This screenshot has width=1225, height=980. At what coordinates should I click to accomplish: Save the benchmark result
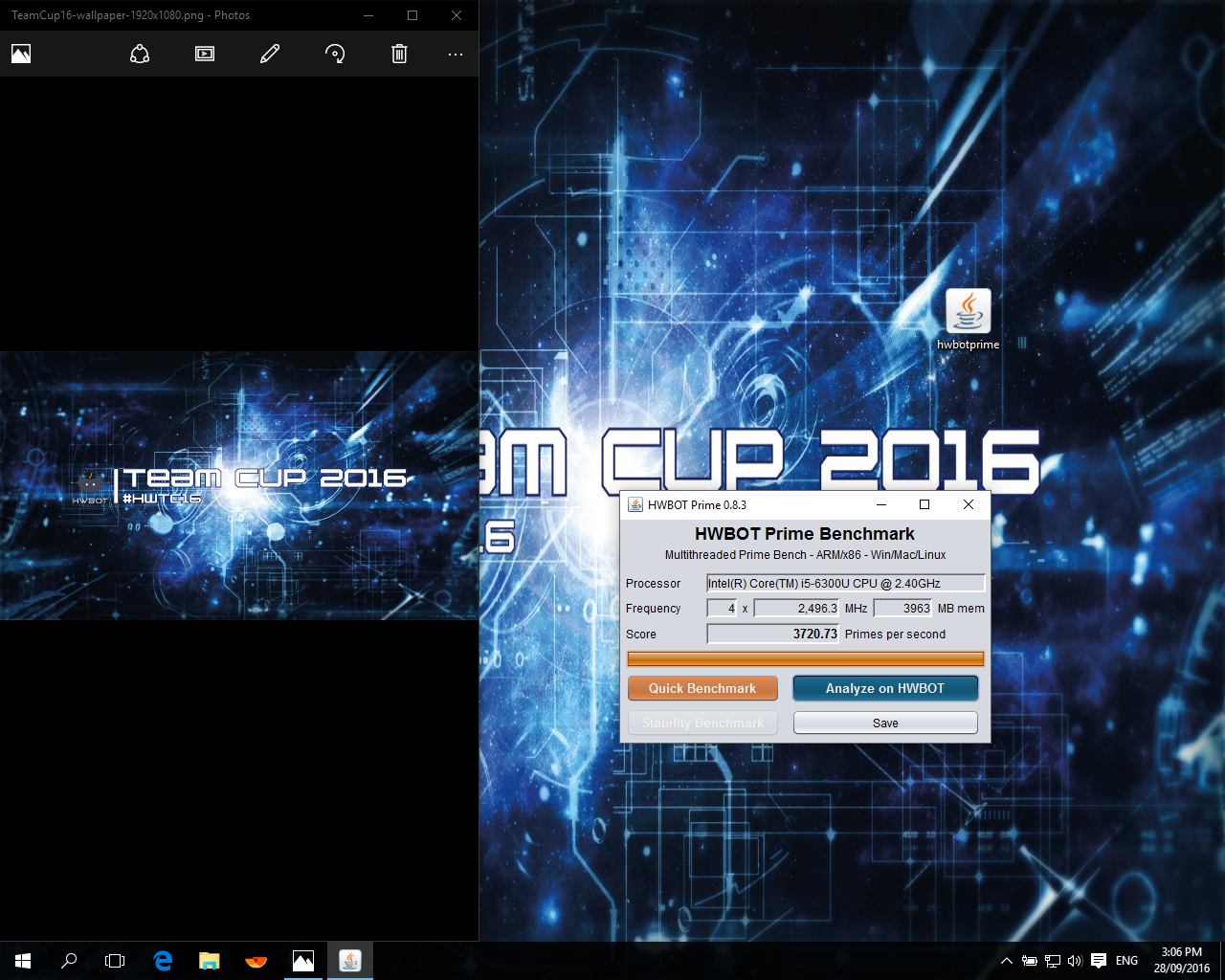pos(885,723)
